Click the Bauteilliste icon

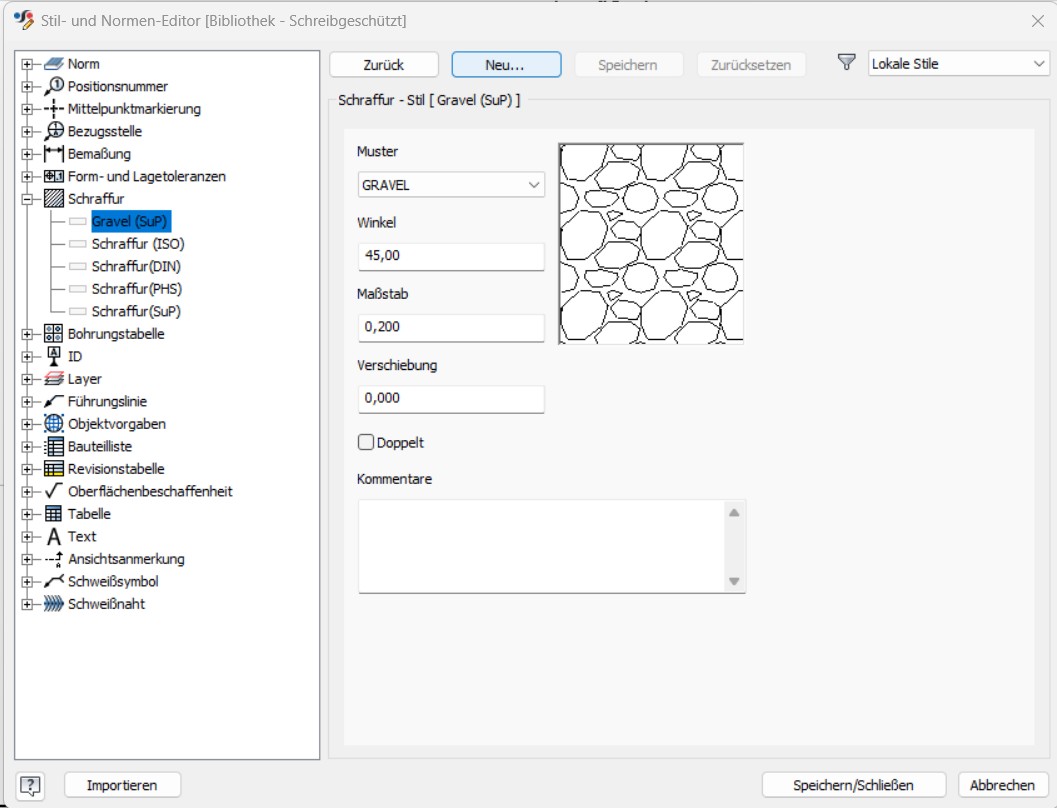53,446
